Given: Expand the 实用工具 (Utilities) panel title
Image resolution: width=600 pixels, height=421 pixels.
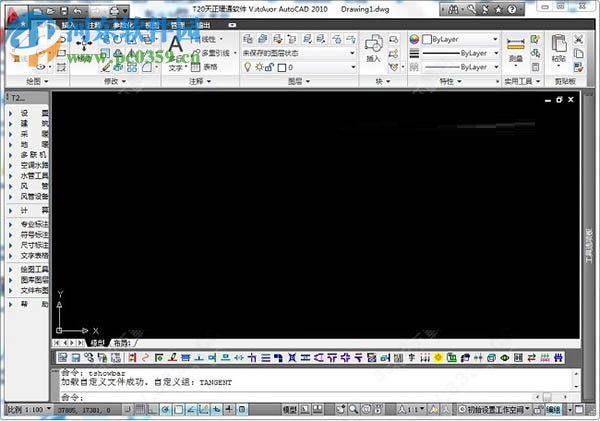Looking at the screenshot, I should click(522, 81).
